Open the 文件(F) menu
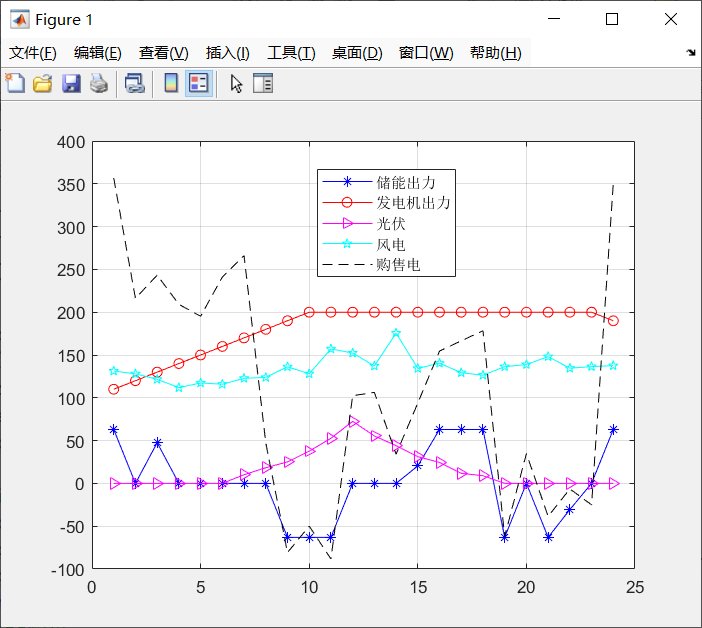Screen dimensions: 702x628 33,53
